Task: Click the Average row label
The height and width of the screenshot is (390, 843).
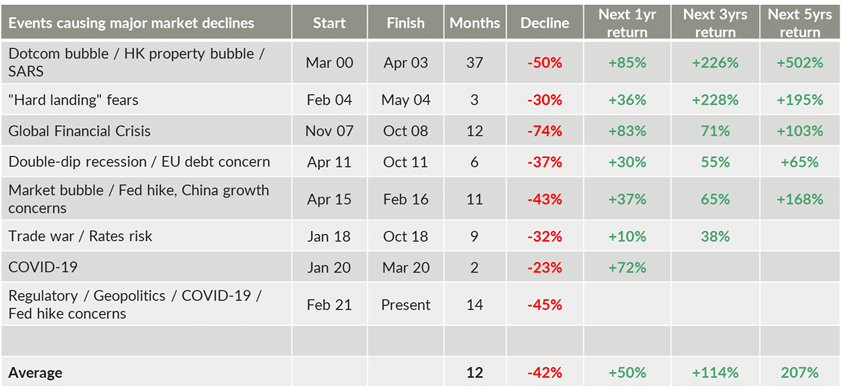Action: click(35, 372)
